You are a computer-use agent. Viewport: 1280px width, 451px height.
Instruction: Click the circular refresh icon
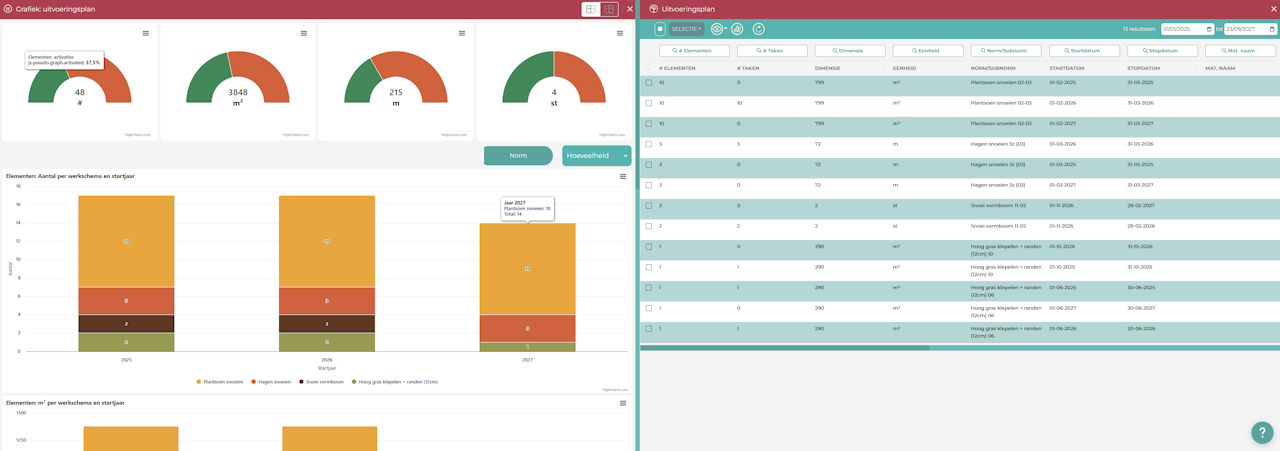pyautogui.click(x=759, y=29)
